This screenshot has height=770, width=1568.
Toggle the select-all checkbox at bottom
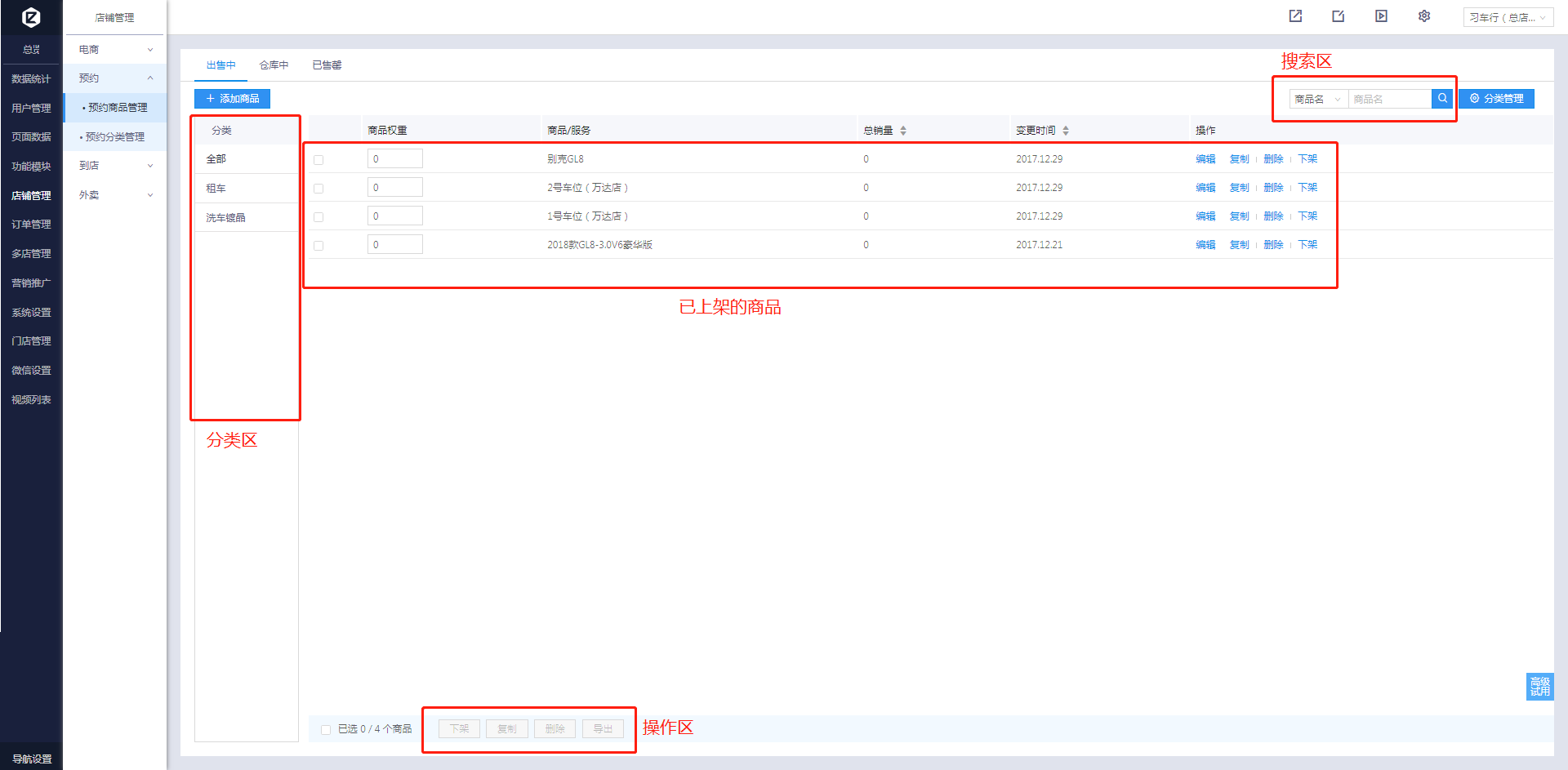point(326,729)
